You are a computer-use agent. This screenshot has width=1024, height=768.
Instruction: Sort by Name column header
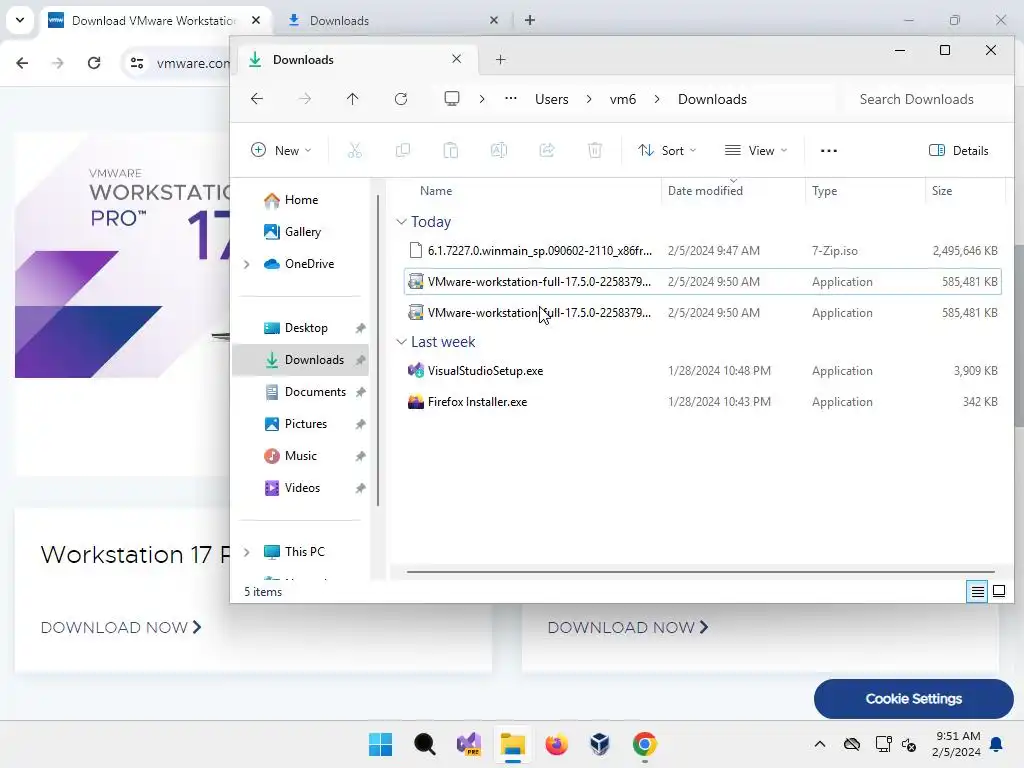436,191
